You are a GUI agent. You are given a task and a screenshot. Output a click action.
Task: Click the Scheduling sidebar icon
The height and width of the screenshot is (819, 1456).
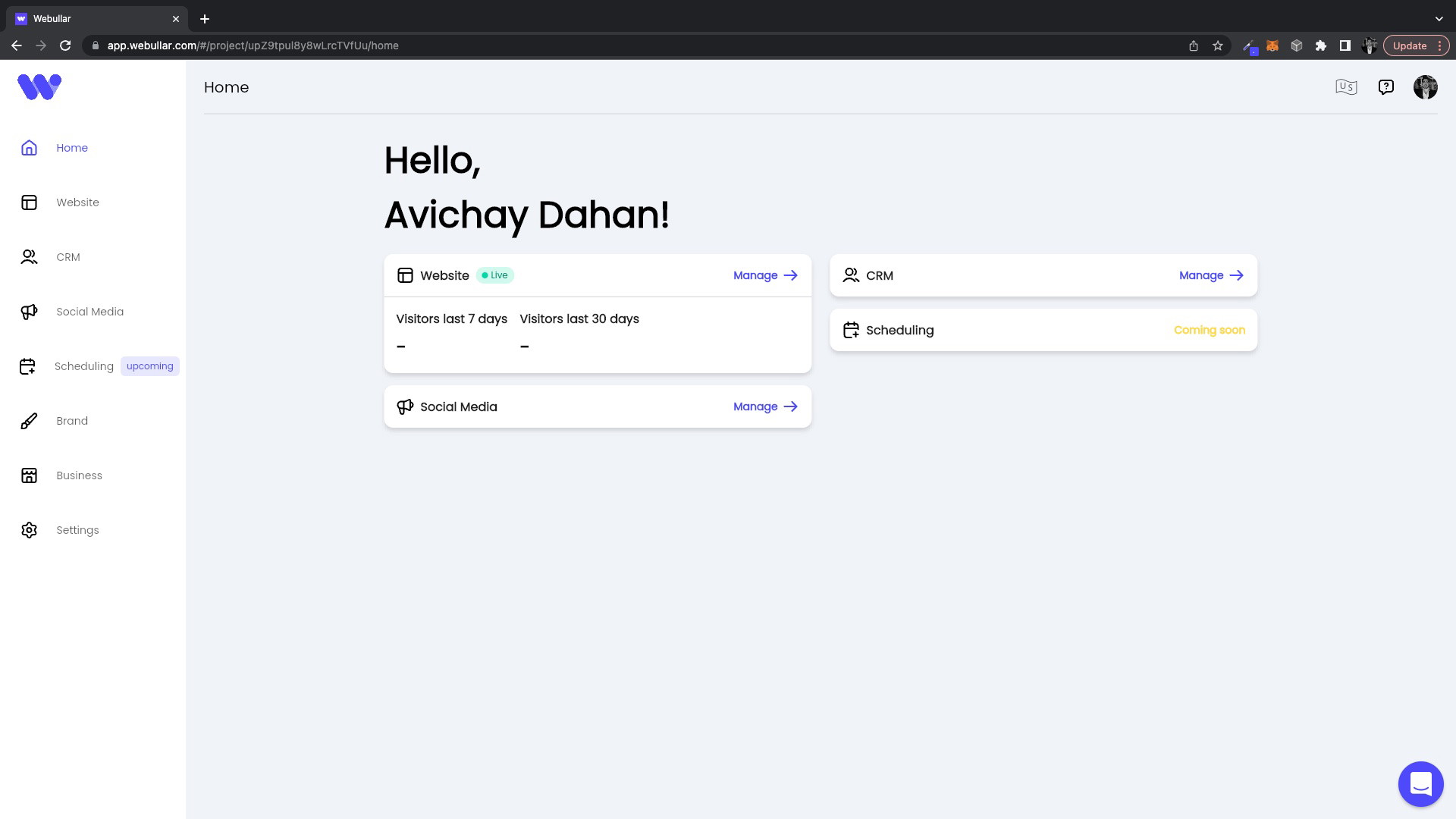coord(28,366)
